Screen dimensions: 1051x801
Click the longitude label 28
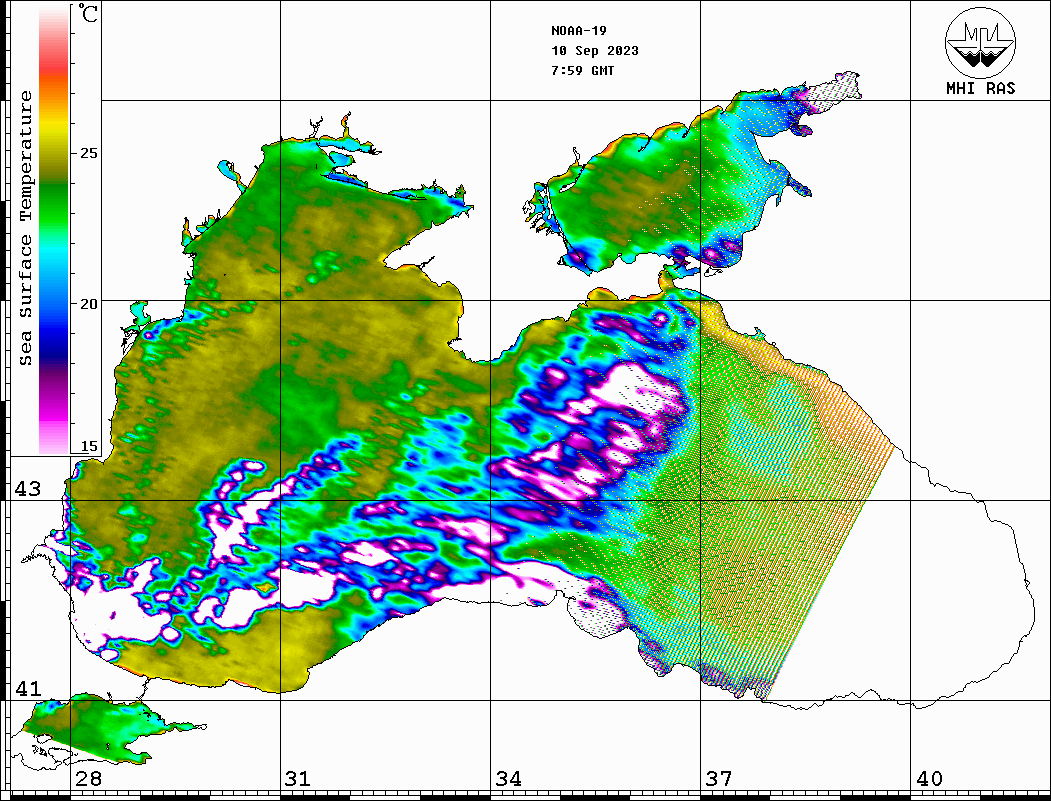[x=88, y=779]
